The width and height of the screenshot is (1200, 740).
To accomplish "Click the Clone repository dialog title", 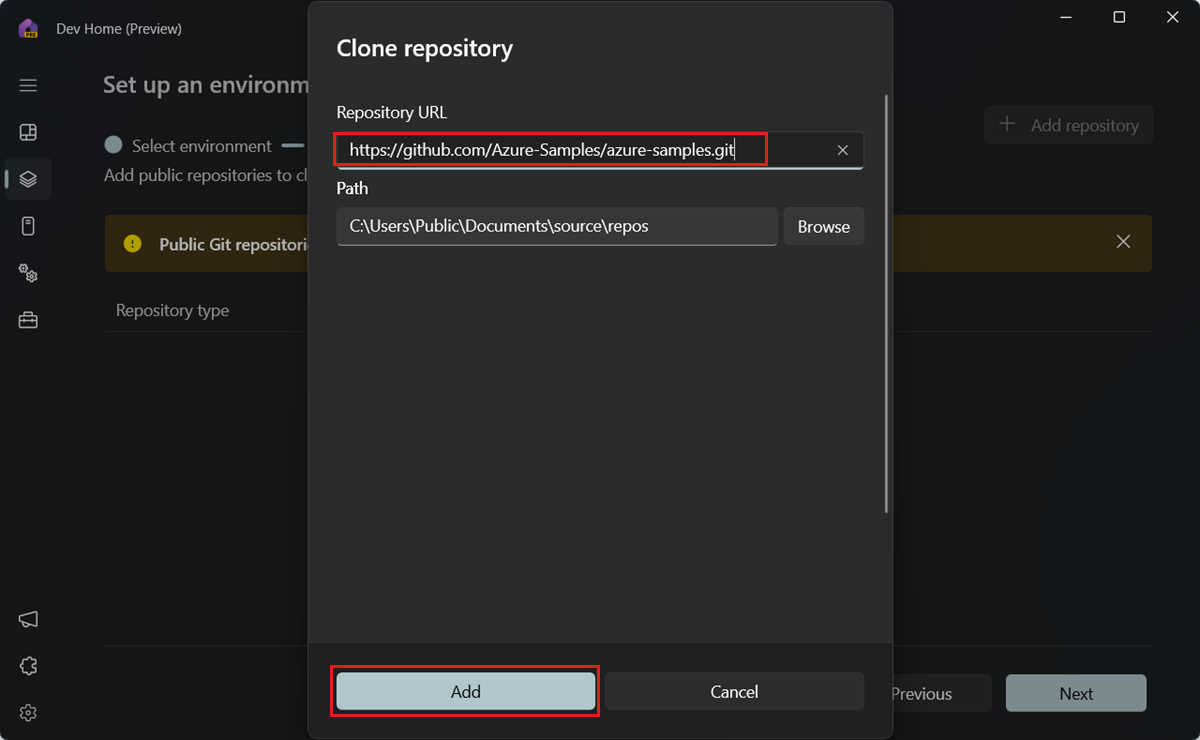I will click(424, 48).
